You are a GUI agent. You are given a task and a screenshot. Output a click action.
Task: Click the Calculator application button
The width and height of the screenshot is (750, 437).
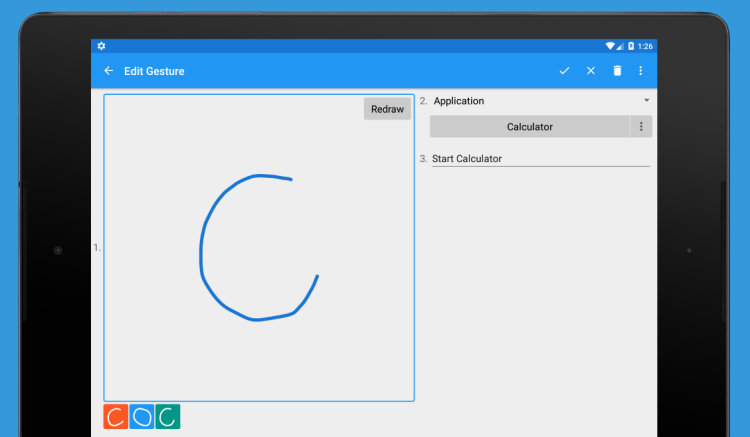[529, 127]
